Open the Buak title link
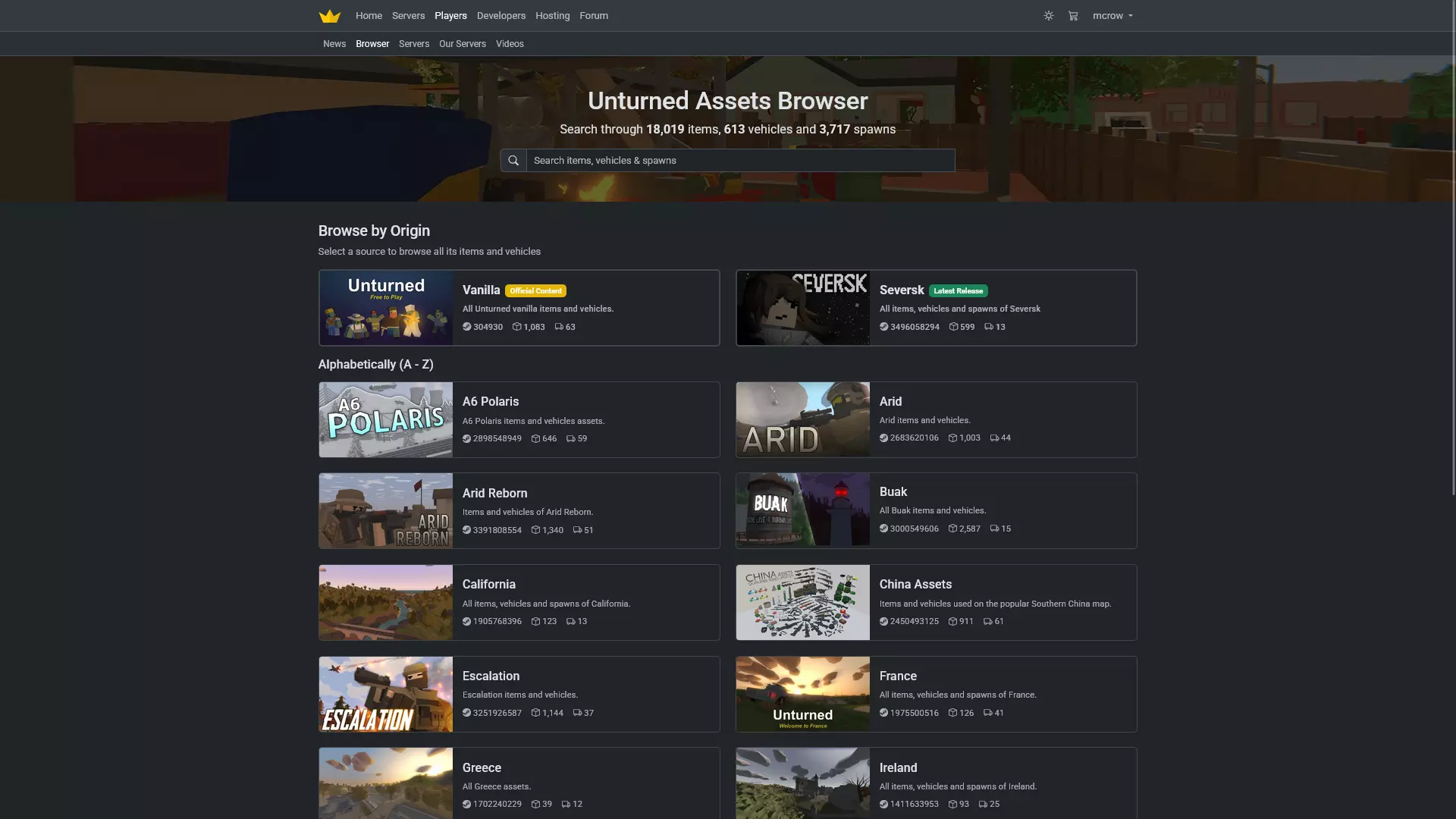 coord(893,492)
